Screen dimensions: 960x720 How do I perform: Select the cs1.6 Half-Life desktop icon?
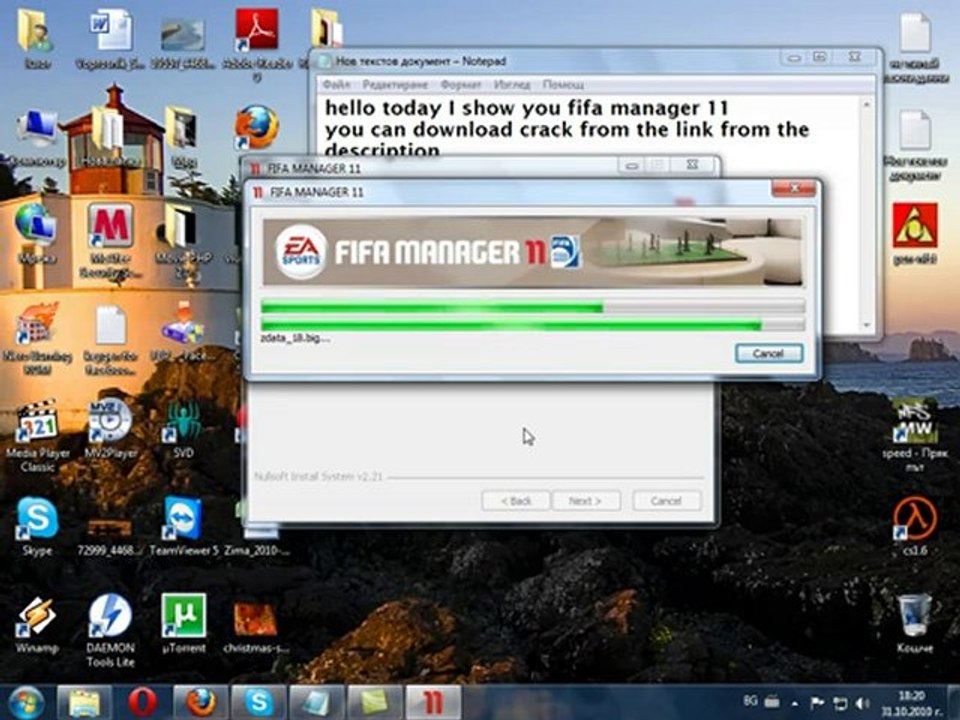(915, 525)
